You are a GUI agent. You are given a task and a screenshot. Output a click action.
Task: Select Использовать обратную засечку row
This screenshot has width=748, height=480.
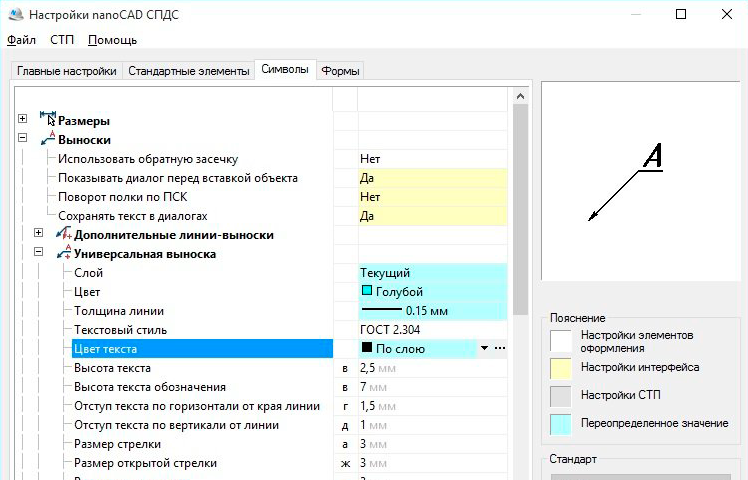tap(148, 159)
